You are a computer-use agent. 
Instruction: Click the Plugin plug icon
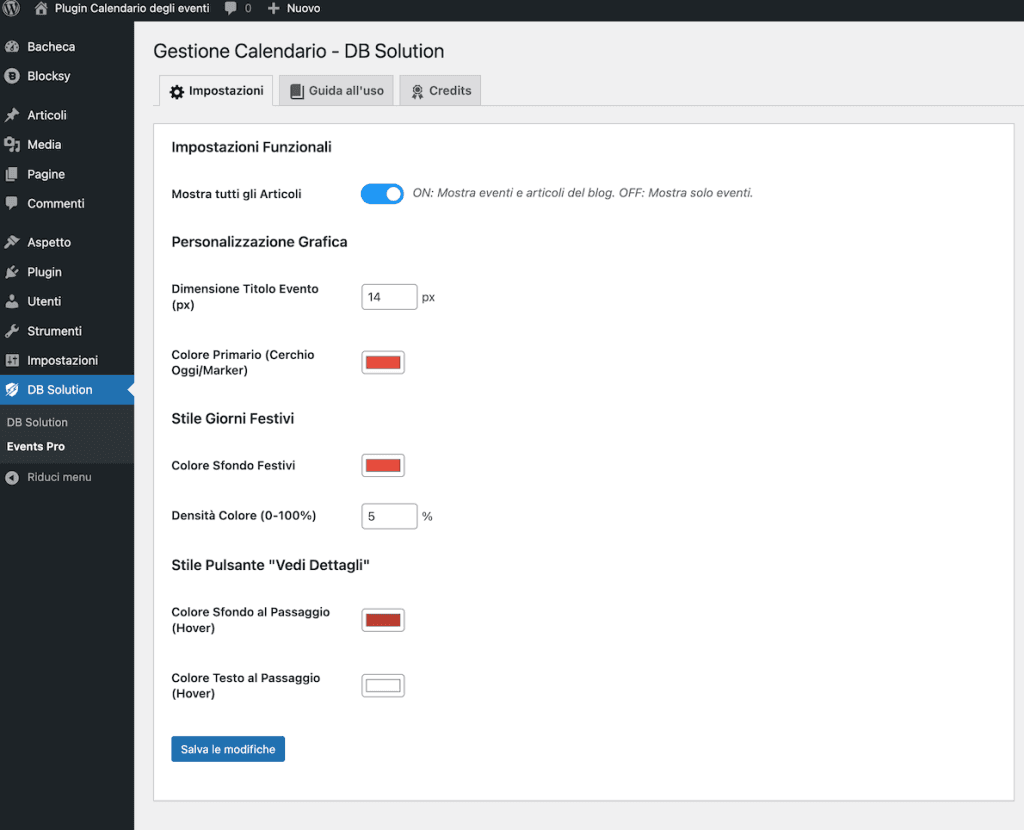click(12, 272)
